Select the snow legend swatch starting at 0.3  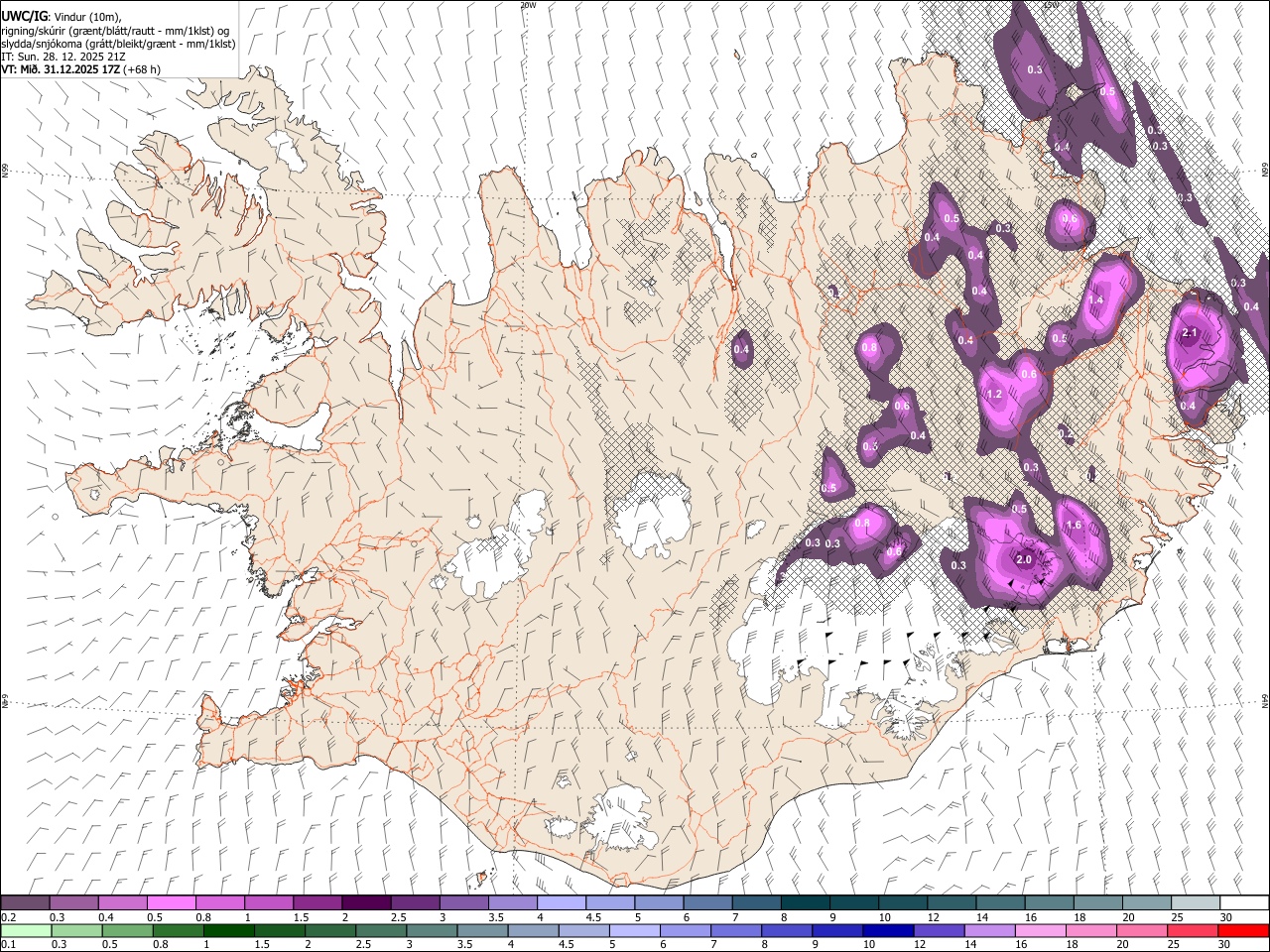(74, 903)
